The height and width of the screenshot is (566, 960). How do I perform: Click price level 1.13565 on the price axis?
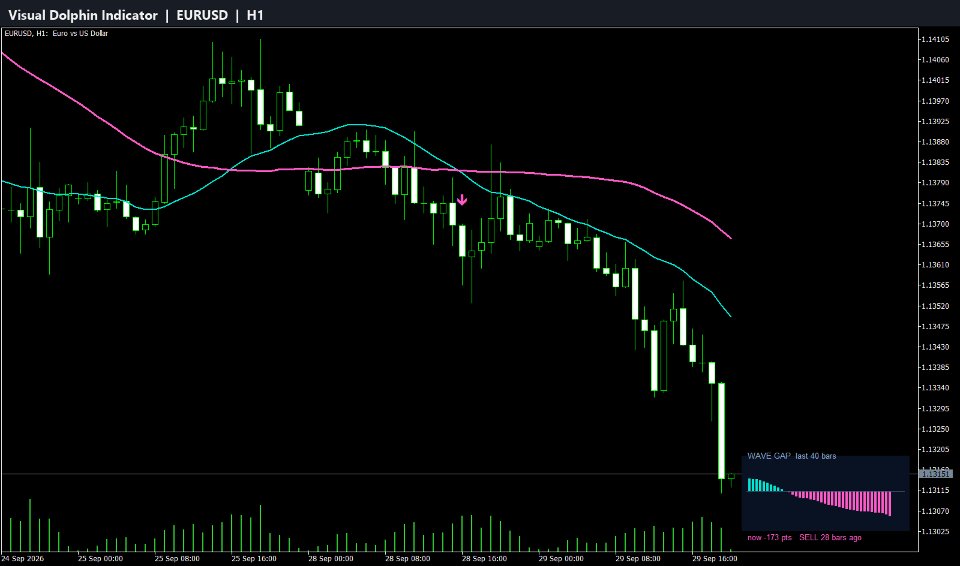[x=934, y=285]
